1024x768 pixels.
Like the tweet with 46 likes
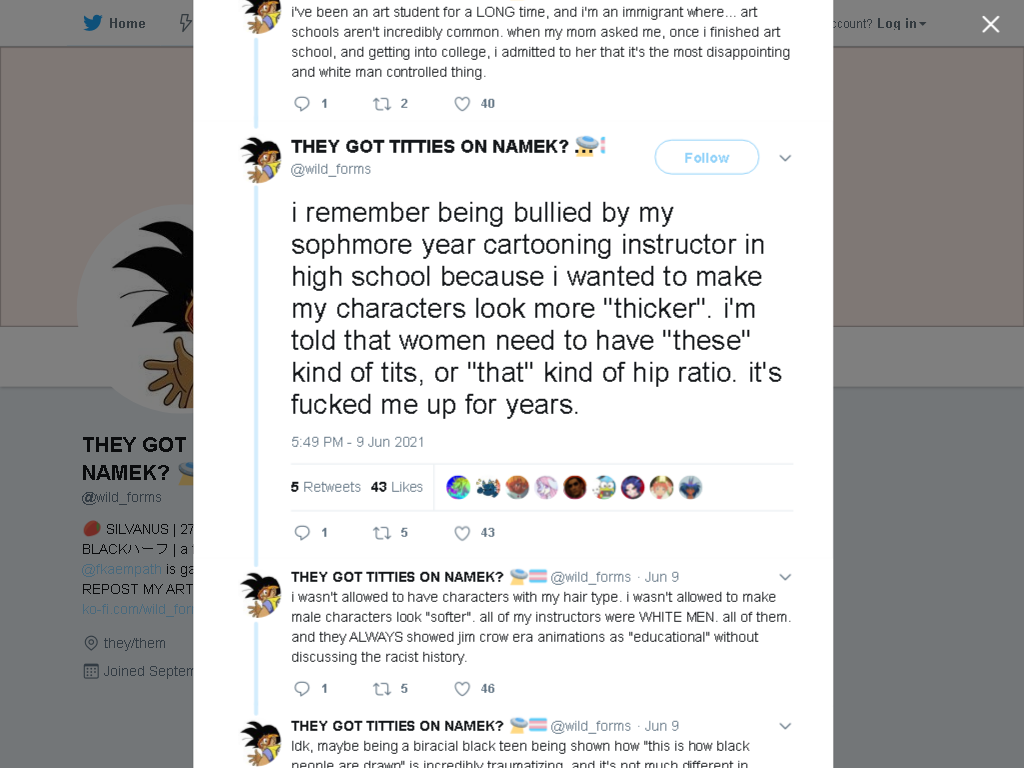click(x=462, y=689)
